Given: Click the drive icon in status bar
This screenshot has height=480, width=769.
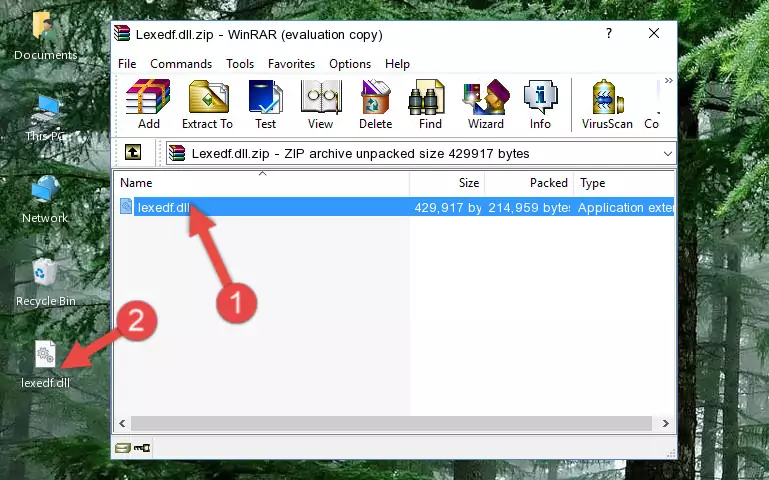Looking at the screenshot, I should click(x=123, y=448).
